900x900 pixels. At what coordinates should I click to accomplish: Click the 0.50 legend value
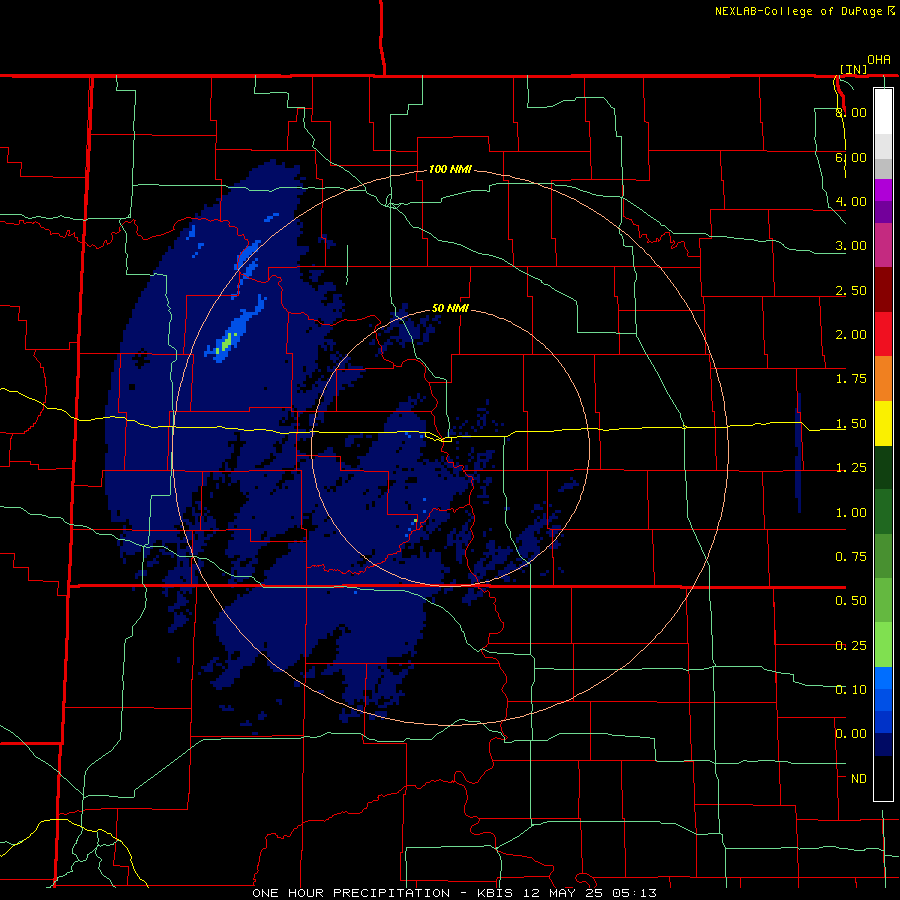pos(851,601)
